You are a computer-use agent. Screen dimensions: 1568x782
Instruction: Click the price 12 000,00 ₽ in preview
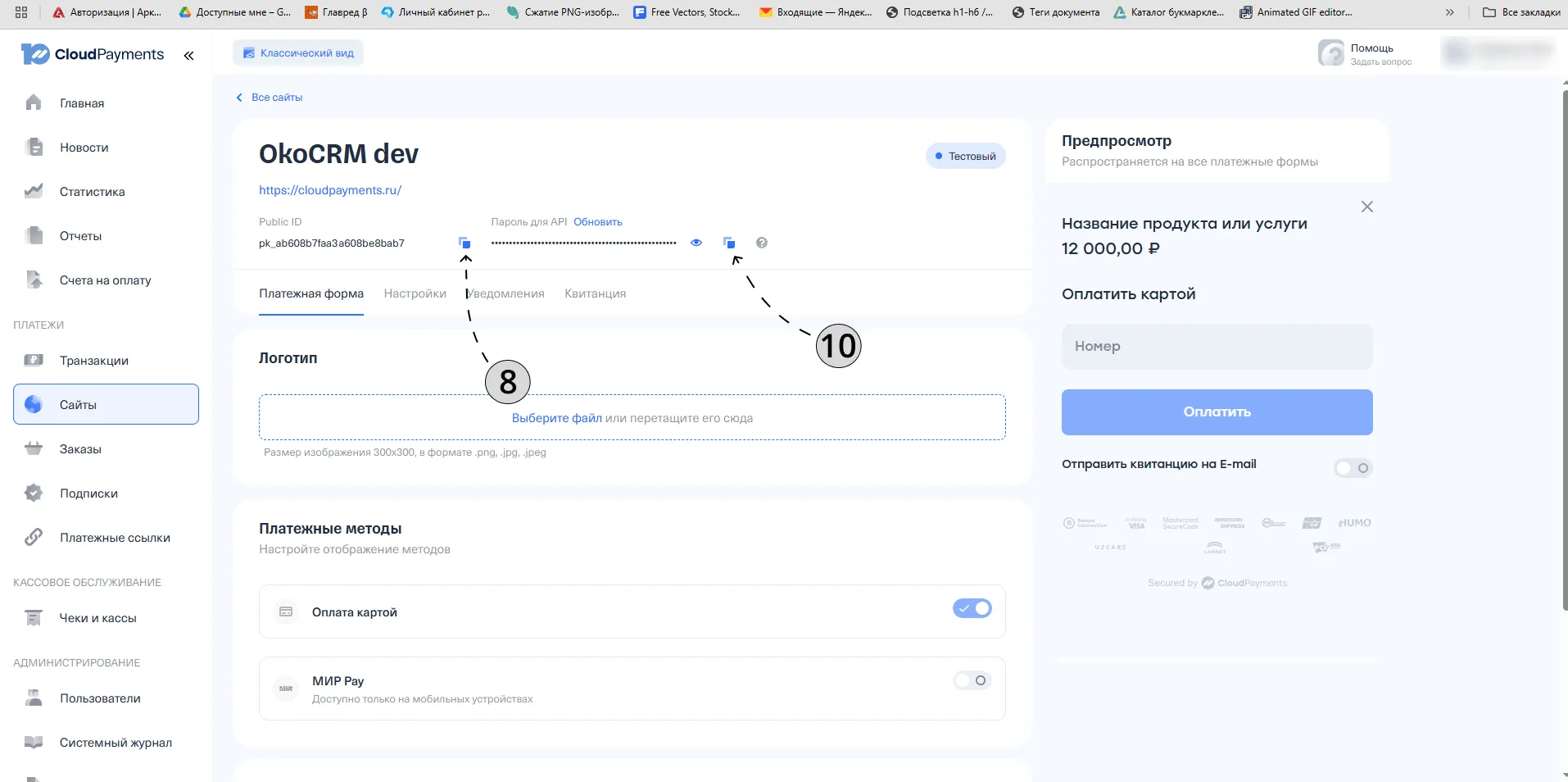pos(1111,248)
